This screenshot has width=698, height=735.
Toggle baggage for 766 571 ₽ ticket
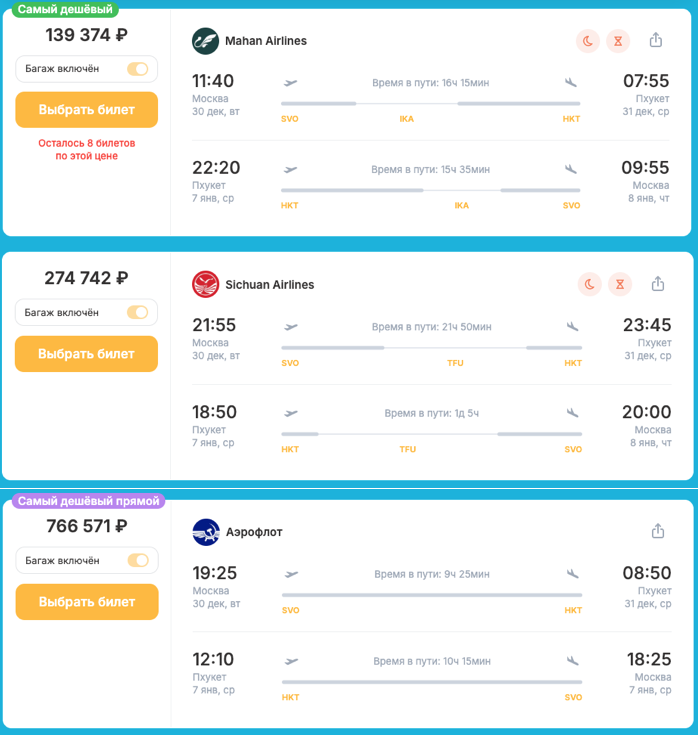click(x=137, y=560)
